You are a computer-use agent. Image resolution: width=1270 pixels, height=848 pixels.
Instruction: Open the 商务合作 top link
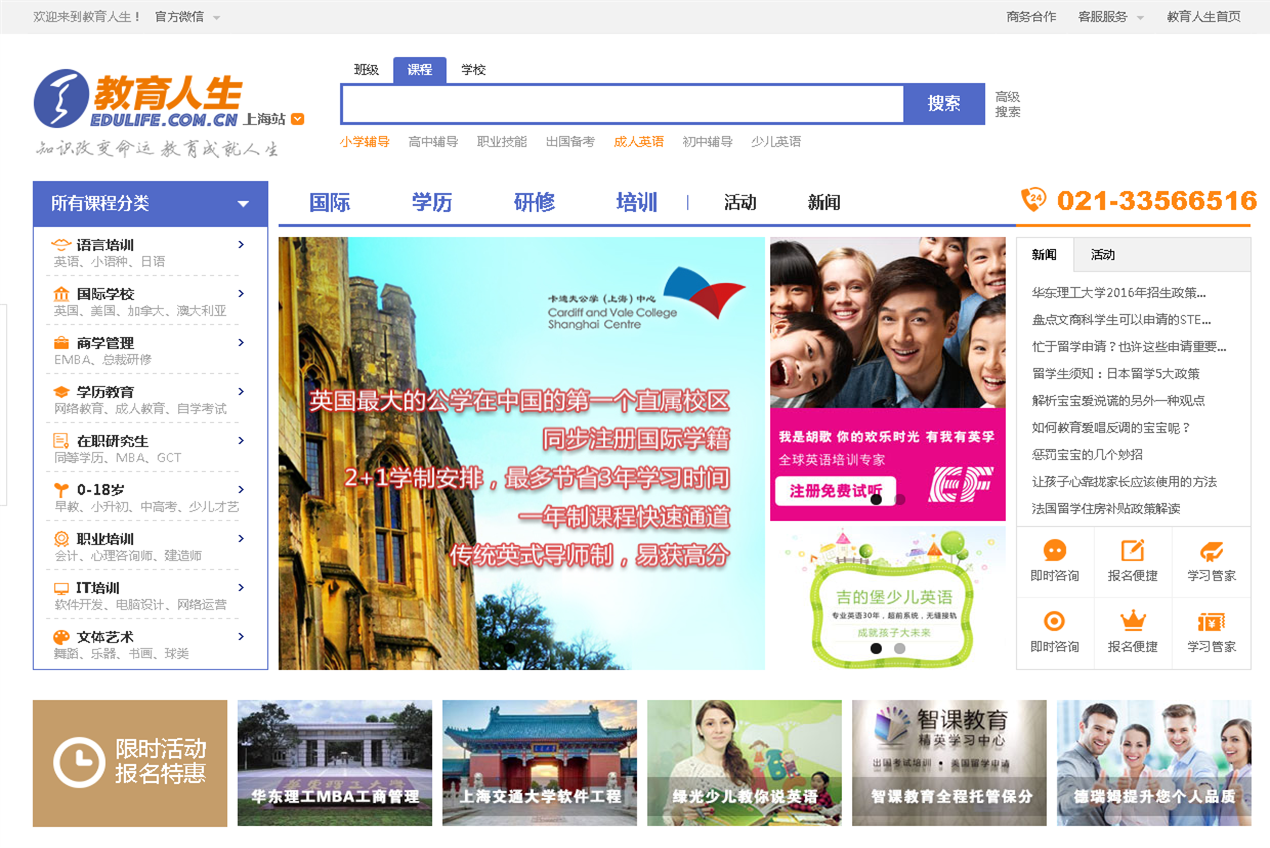1031,17
